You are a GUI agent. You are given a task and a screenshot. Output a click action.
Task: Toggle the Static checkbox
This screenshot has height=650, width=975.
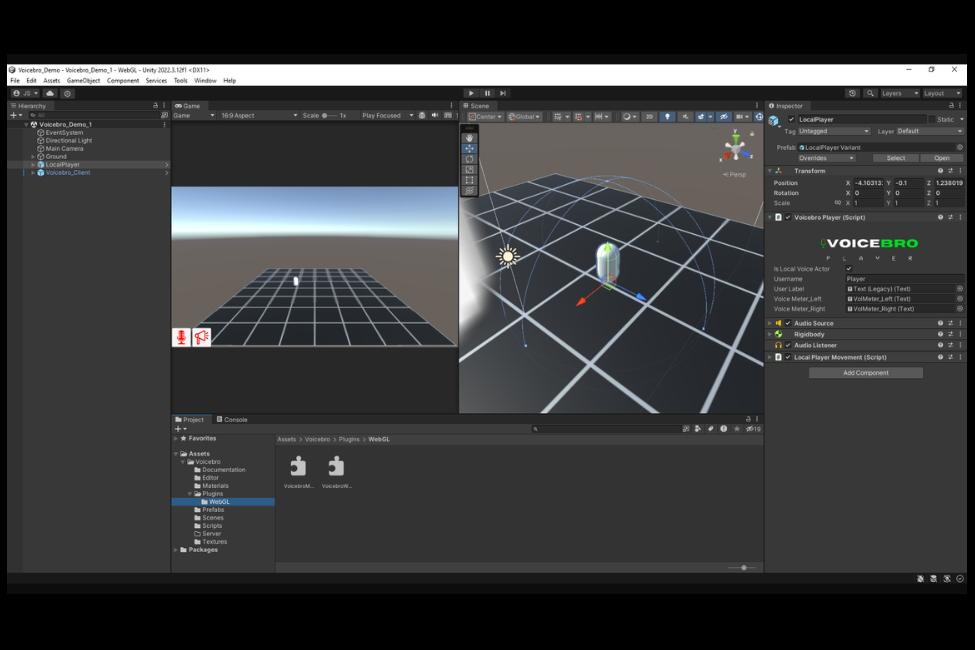pyautogui.click(x=931, y=119)
